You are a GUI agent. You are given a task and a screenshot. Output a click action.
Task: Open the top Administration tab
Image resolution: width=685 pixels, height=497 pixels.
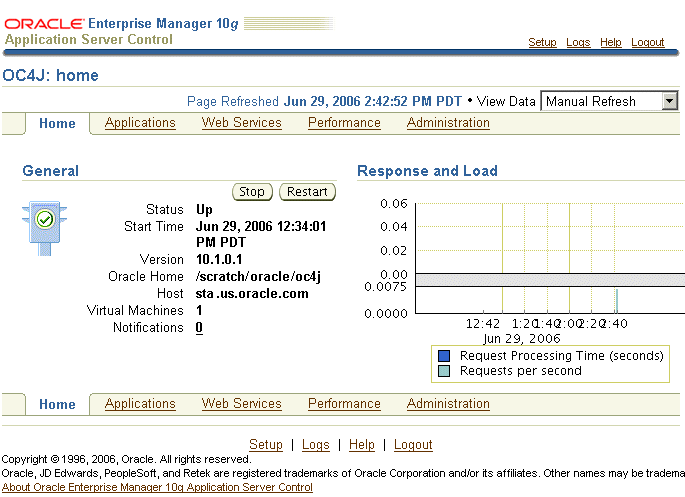(x=448, y=123)
